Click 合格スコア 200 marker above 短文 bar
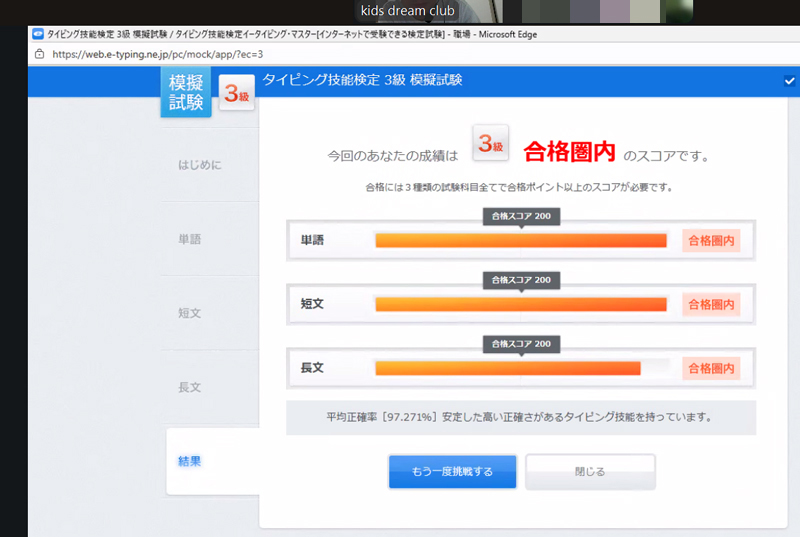800x537 pixels. click(521, 280)
